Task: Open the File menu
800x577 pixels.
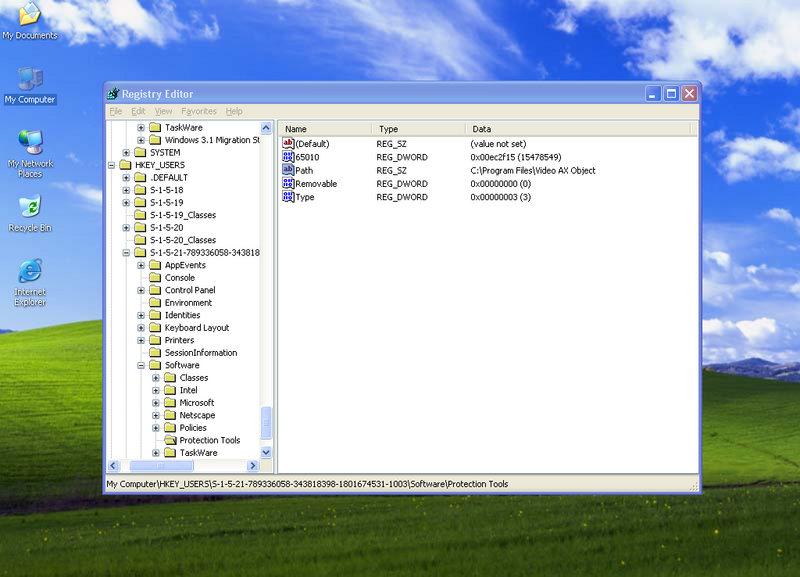Action: (x=116, y=111)
